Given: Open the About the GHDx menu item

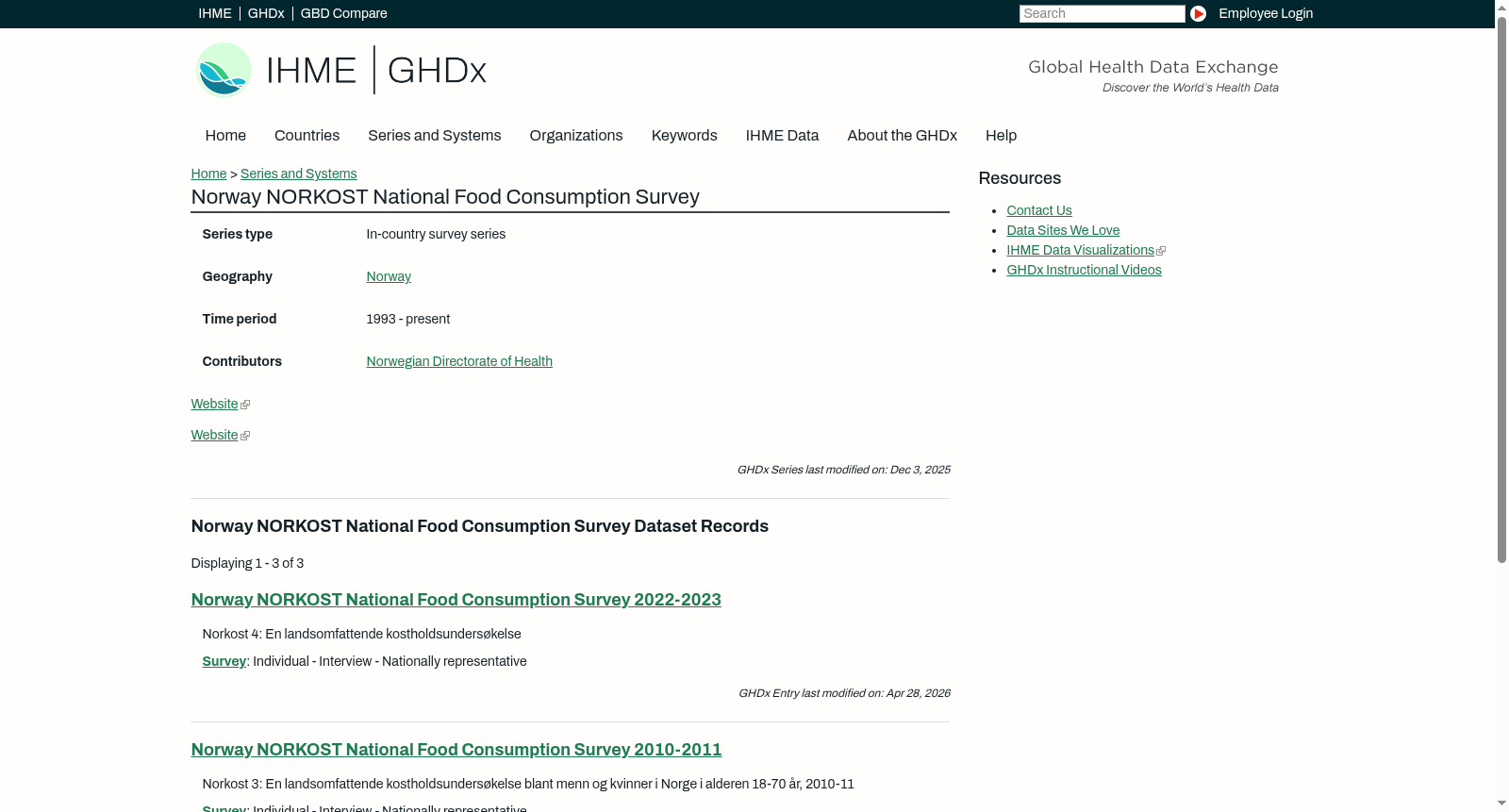Looking at the screenshot, I should pyautogui.click(x=903, y=136).
